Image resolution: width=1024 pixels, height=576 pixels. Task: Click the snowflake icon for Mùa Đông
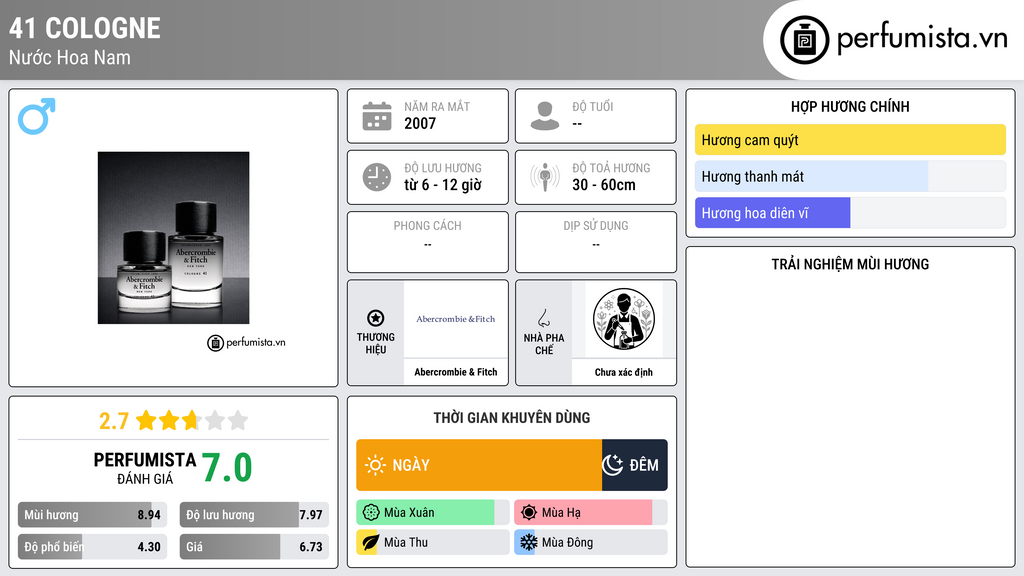click(x=528, y=542)
